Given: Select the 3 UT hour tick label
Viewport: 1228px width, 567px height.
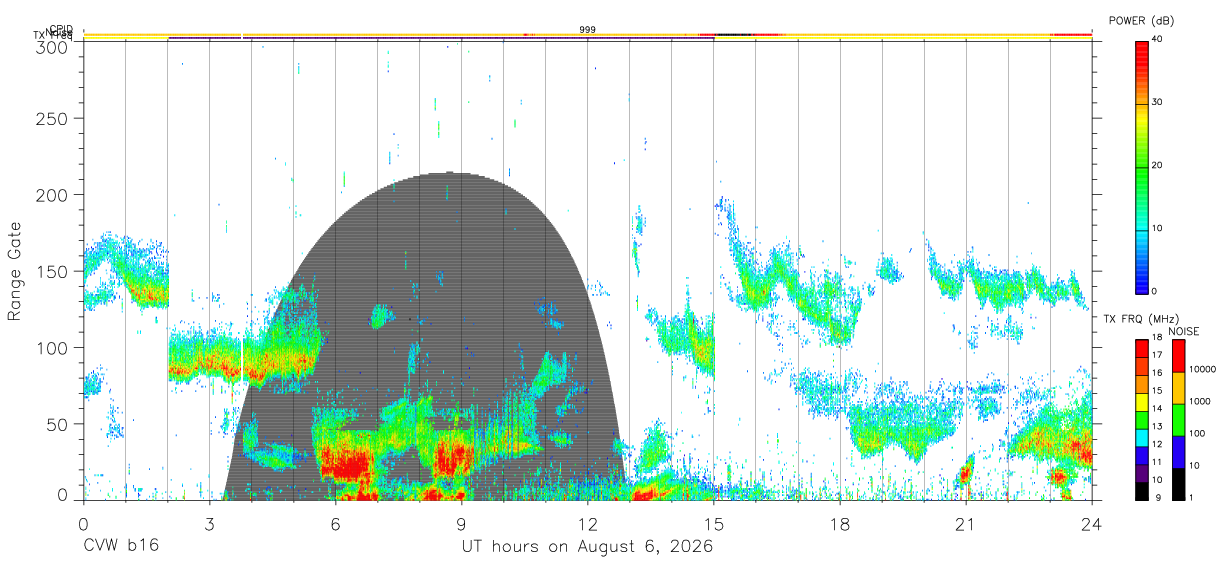Looking at the screenshot, I should click(209, 522).
